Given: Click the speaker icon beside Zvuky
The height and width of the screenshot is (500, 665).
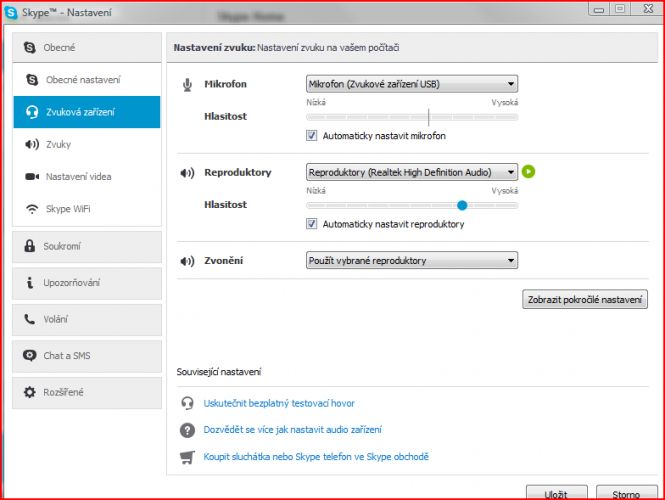Looking at the screenshot, I should tap(32, 144).
